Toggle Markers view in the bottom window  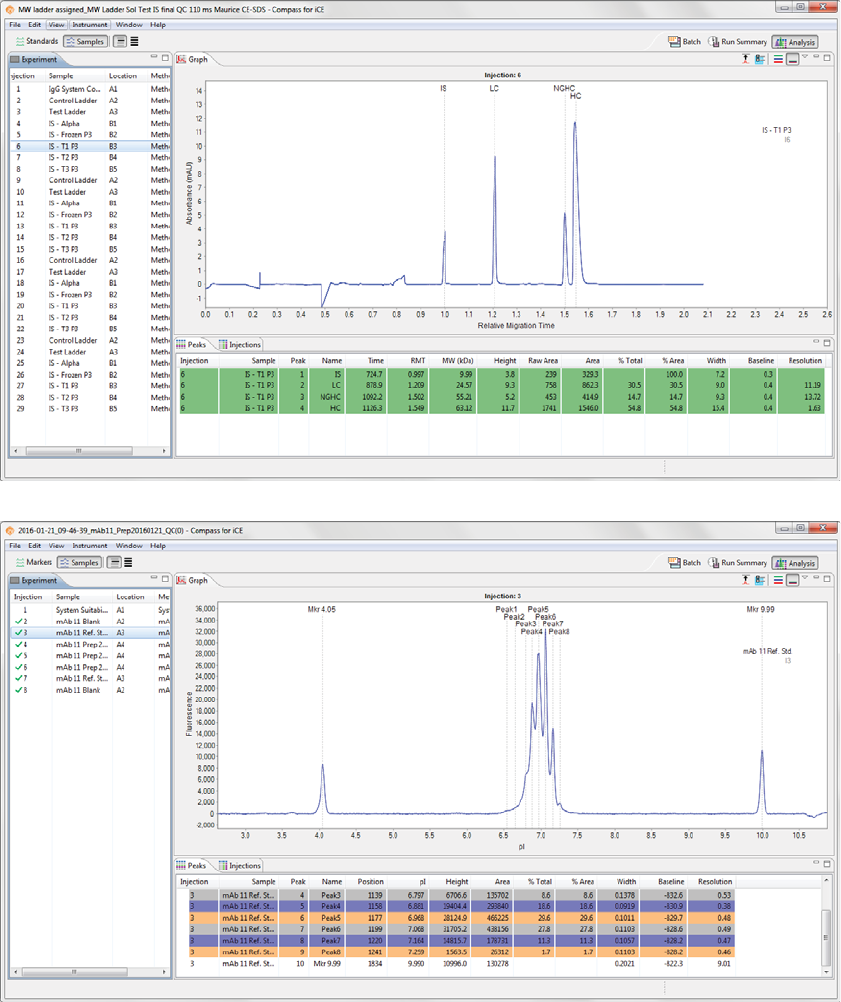point(34,562)
